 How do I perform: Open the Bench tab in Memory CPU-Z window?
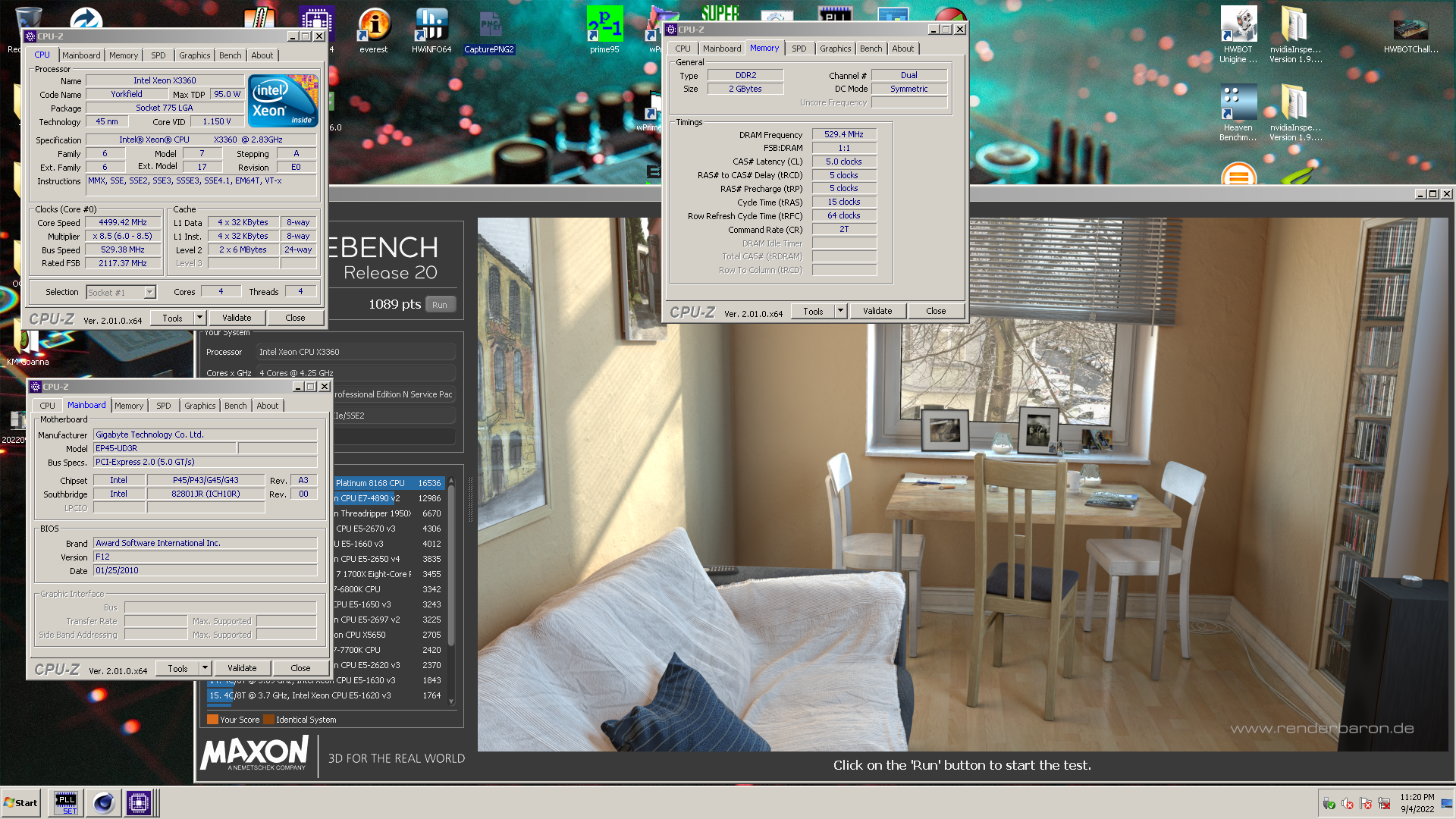tap(871, 49)
